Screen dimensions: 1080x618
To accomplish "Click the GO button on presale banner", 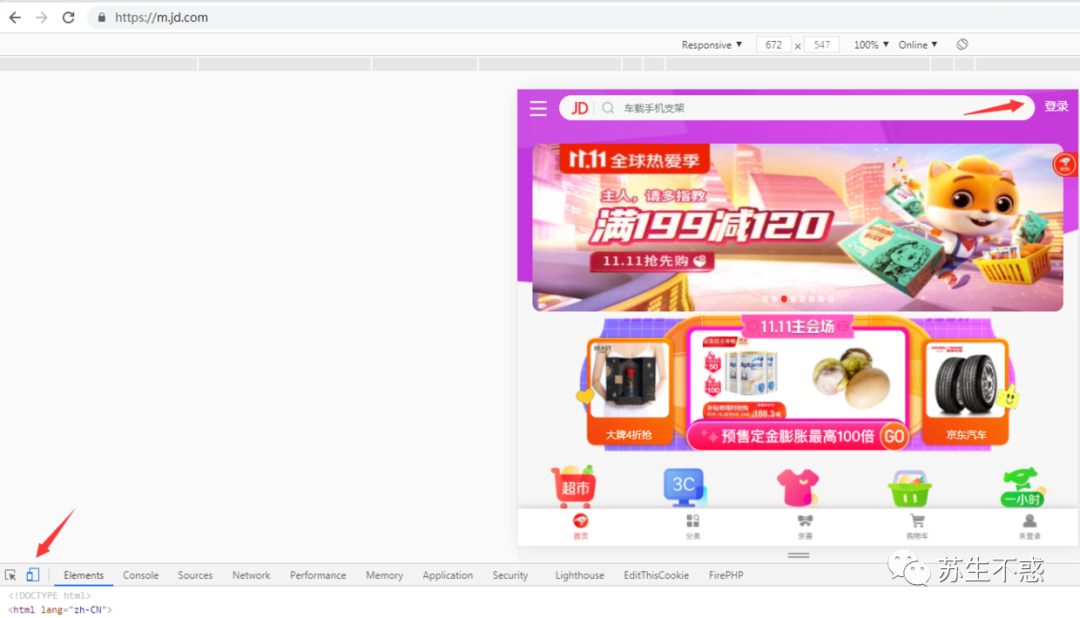I will (x=894, y=436).
